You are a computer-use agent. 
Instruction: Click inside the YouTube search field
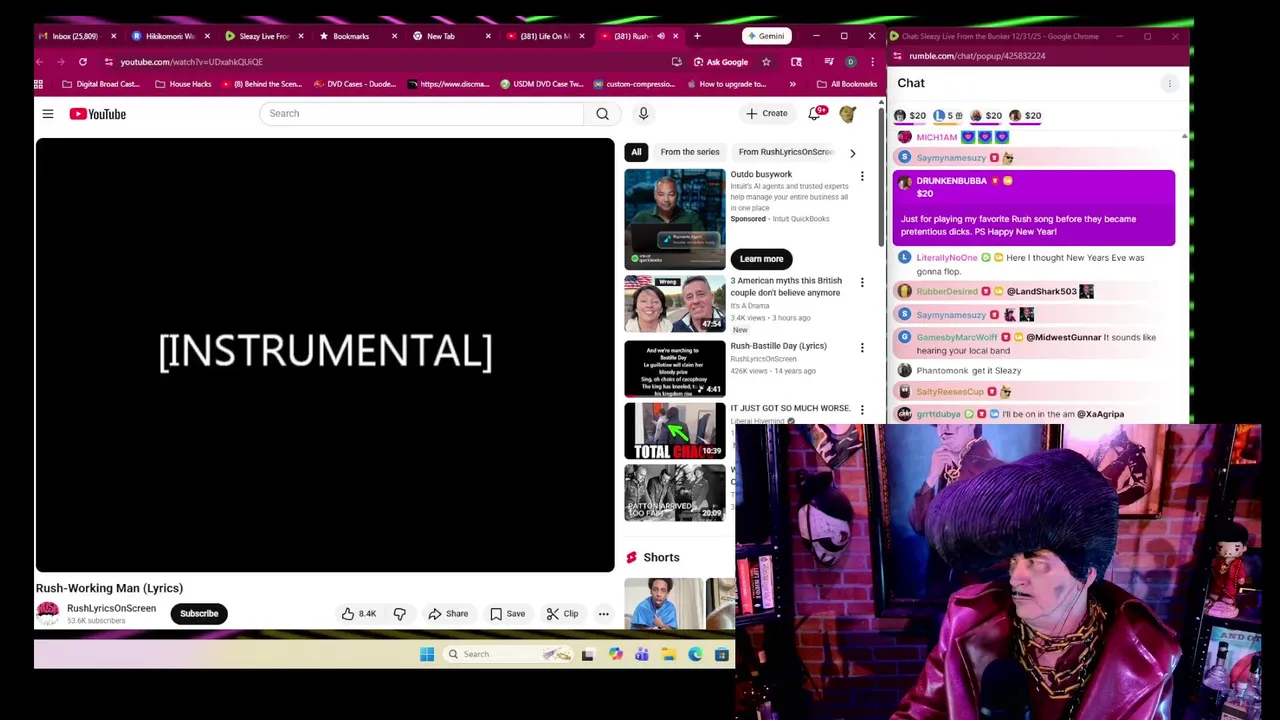(422, 114)
